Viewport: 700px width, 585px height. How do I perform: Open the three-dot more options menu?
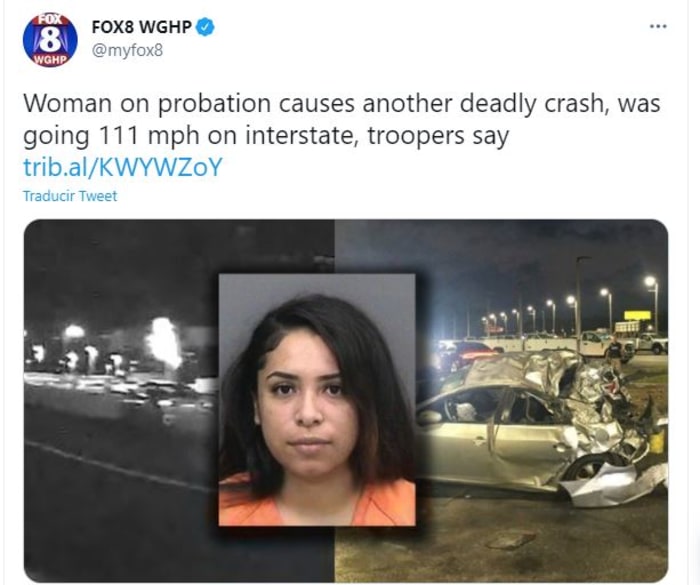pos(658,27)
